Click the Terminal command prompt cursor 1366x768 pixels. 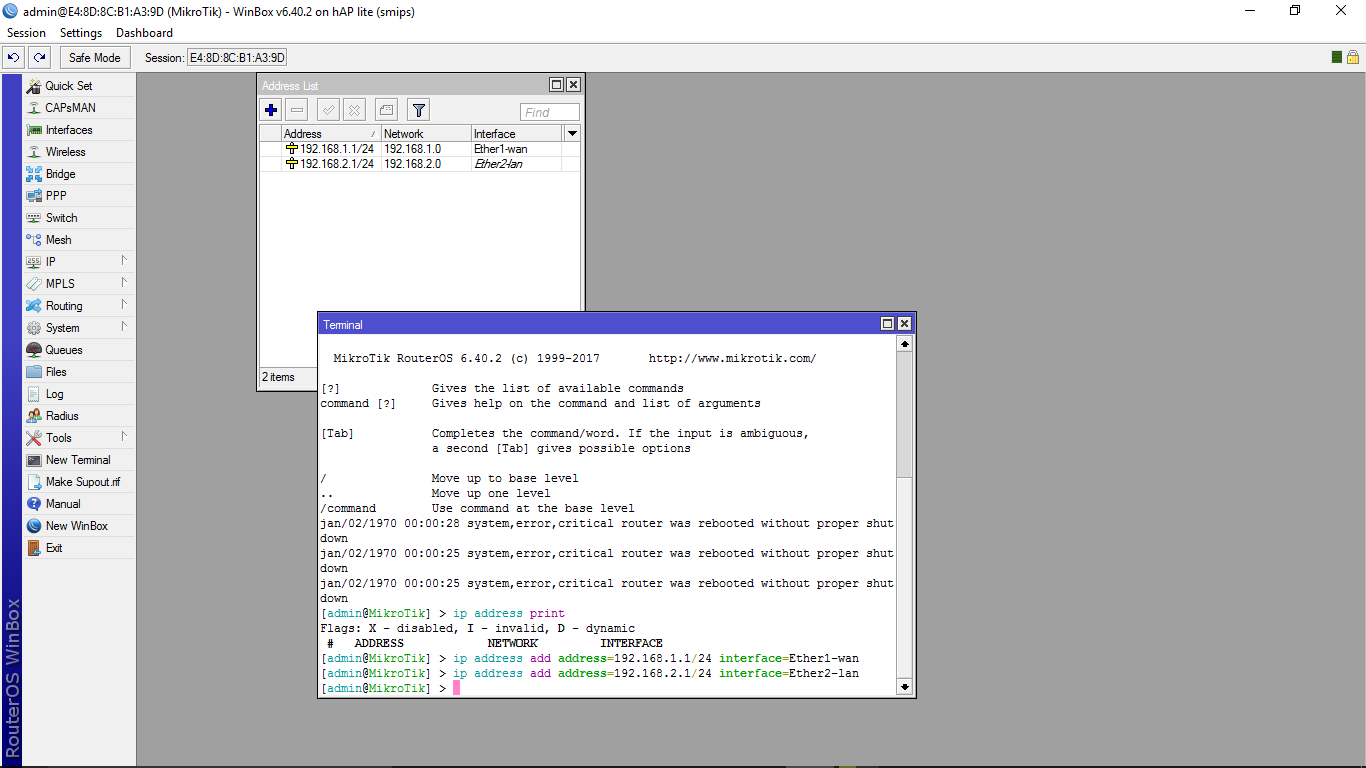point(456,688)
